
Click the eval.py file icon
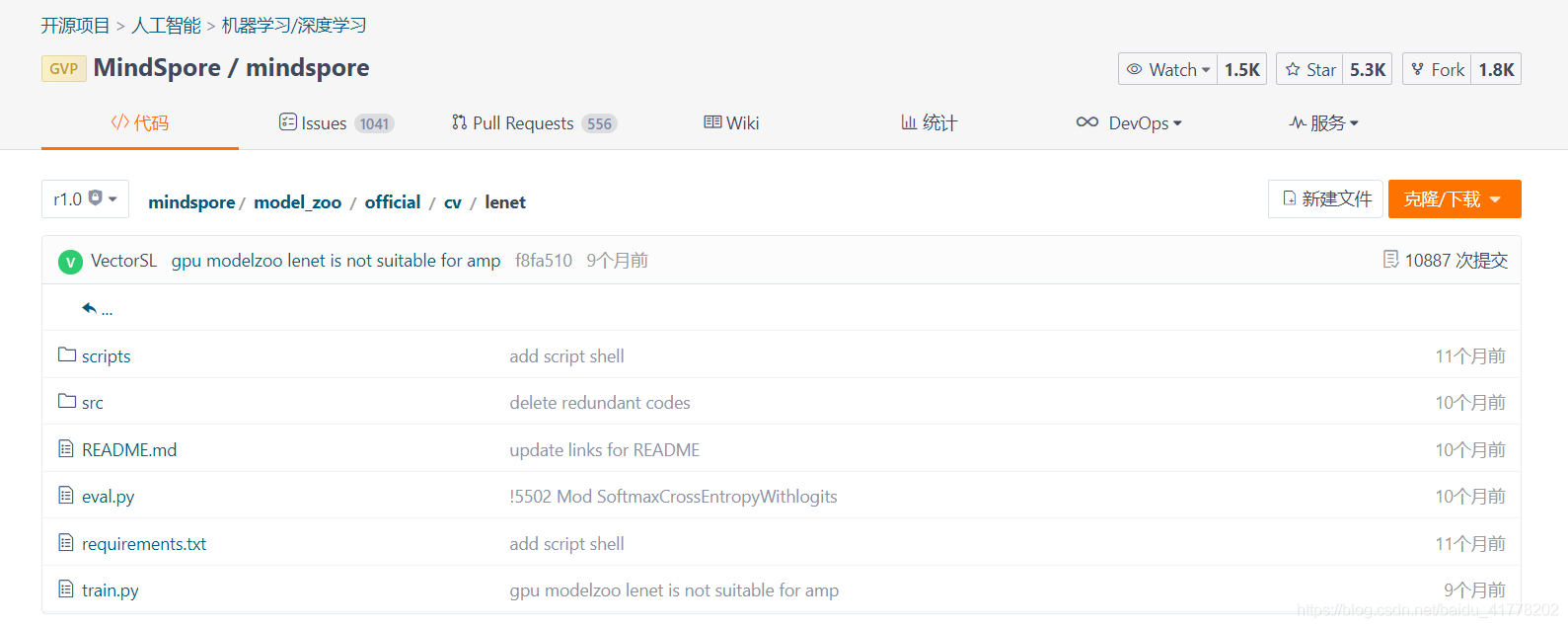pyautogui.click(x=66, y=495)
